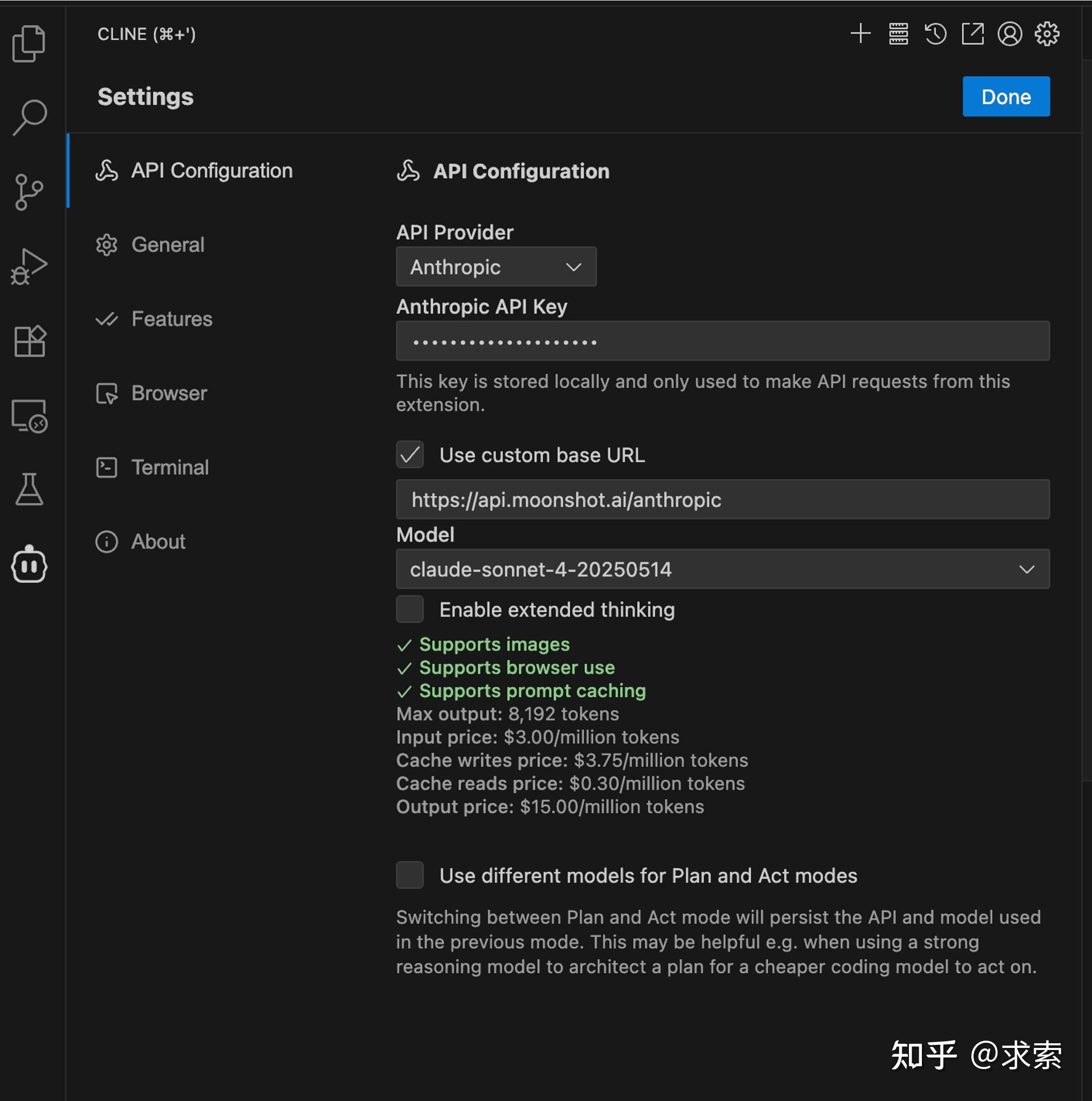The width and height of the screenshot is (1092, 1101).
Task: Open Run and Debug view
Action: coord(28,266)
